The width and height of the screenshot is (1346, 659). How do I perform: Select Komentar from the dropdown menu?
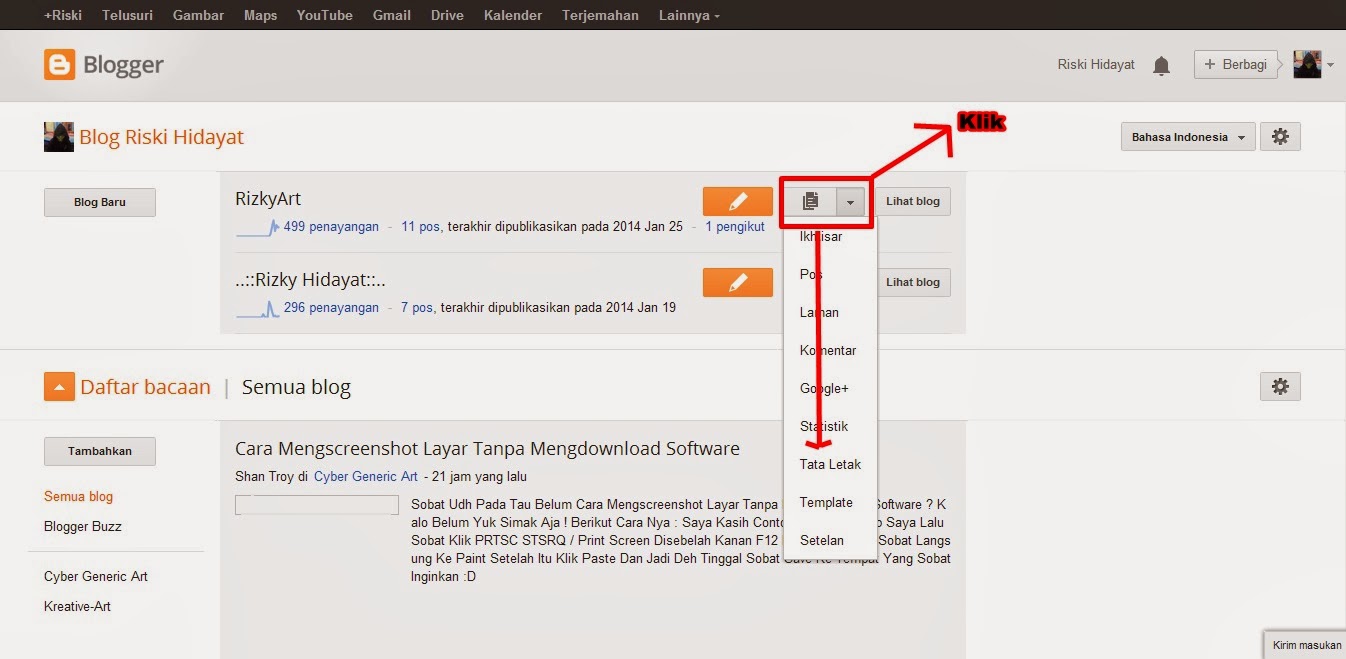(x=830, y=351)
